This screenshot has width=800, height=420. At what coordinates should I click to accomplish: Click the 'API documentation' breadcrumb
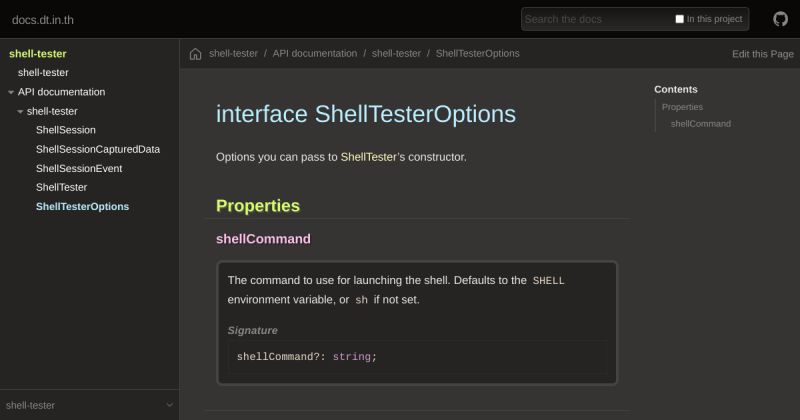pyautogui.click(x=315, y=54)
